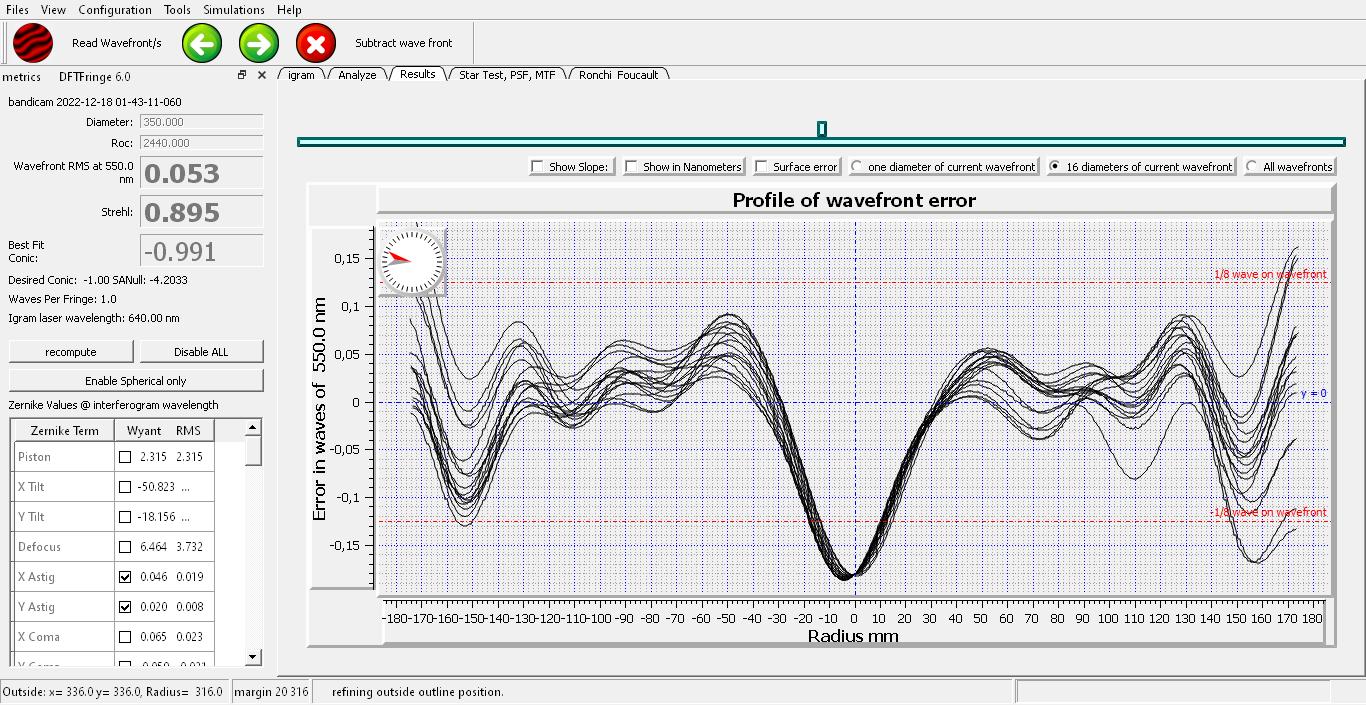Uncheck the X Astig Zernike term
The width and height of the screenshot is (1366, 705).
125,577
